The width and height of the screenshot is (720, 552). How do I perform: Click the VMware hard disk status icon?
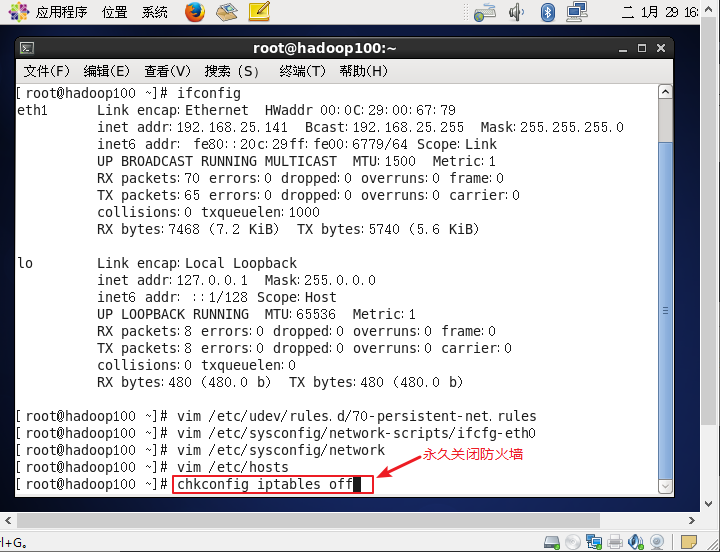tap(551, 542)
